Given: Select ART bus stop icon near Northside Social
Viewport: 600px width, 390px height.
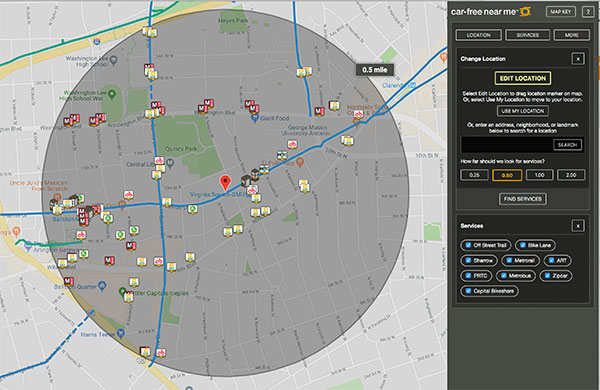Looking at the screenshot, I should (334, 106).
